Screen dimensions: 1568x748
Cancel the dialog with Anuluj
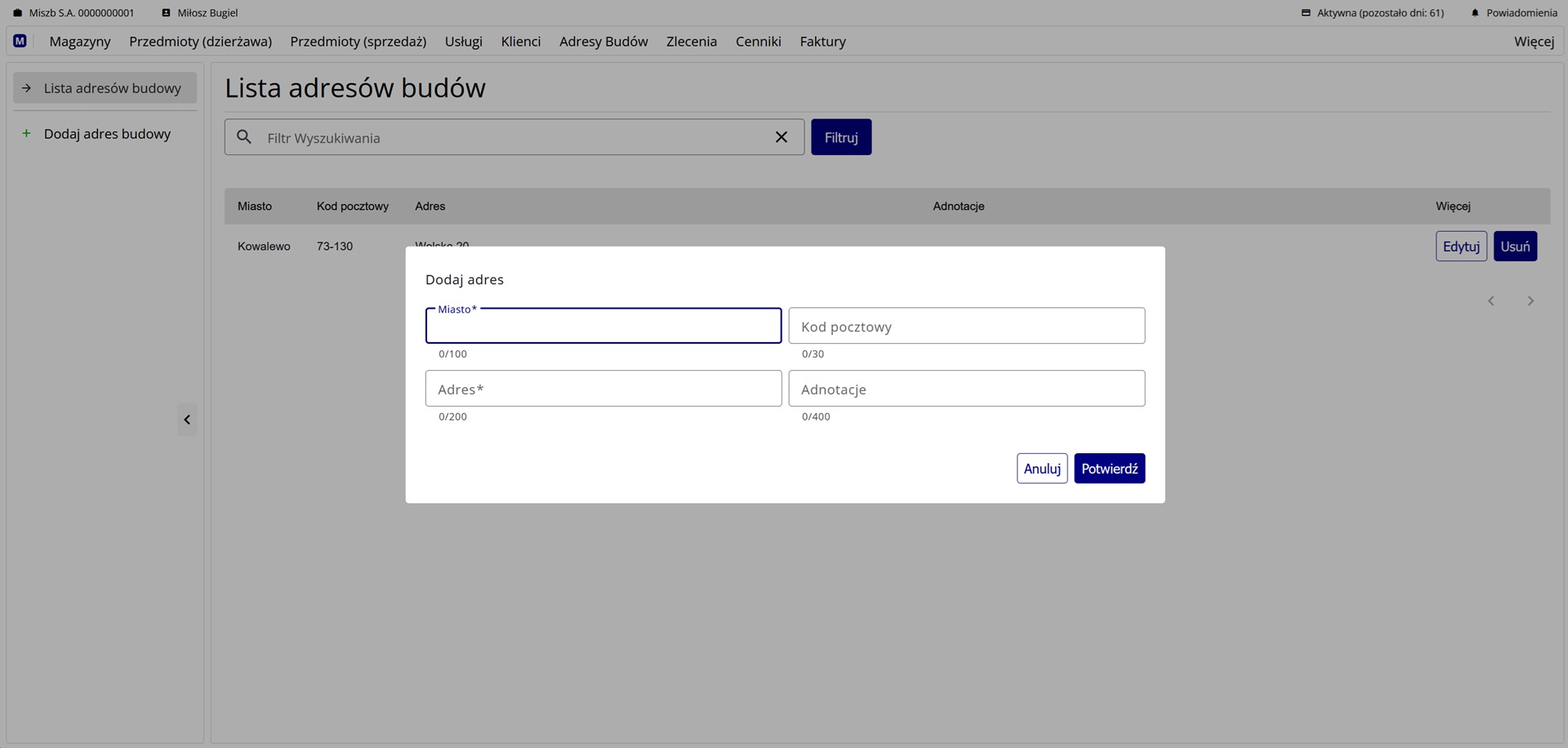pyautogui.click(x=1042, y=469)
